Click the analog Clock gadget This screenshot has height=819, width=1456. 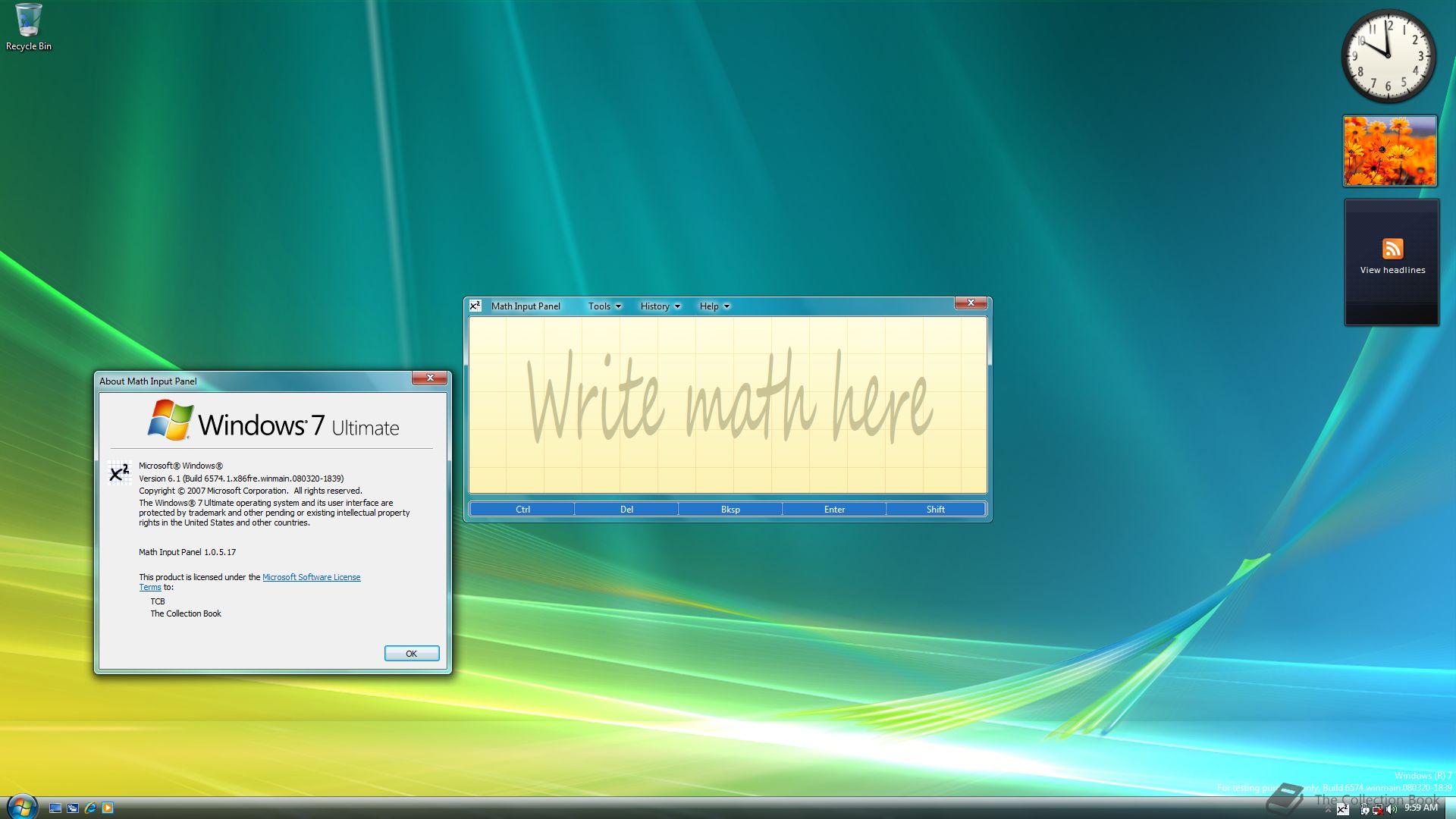click(1389, 56)
